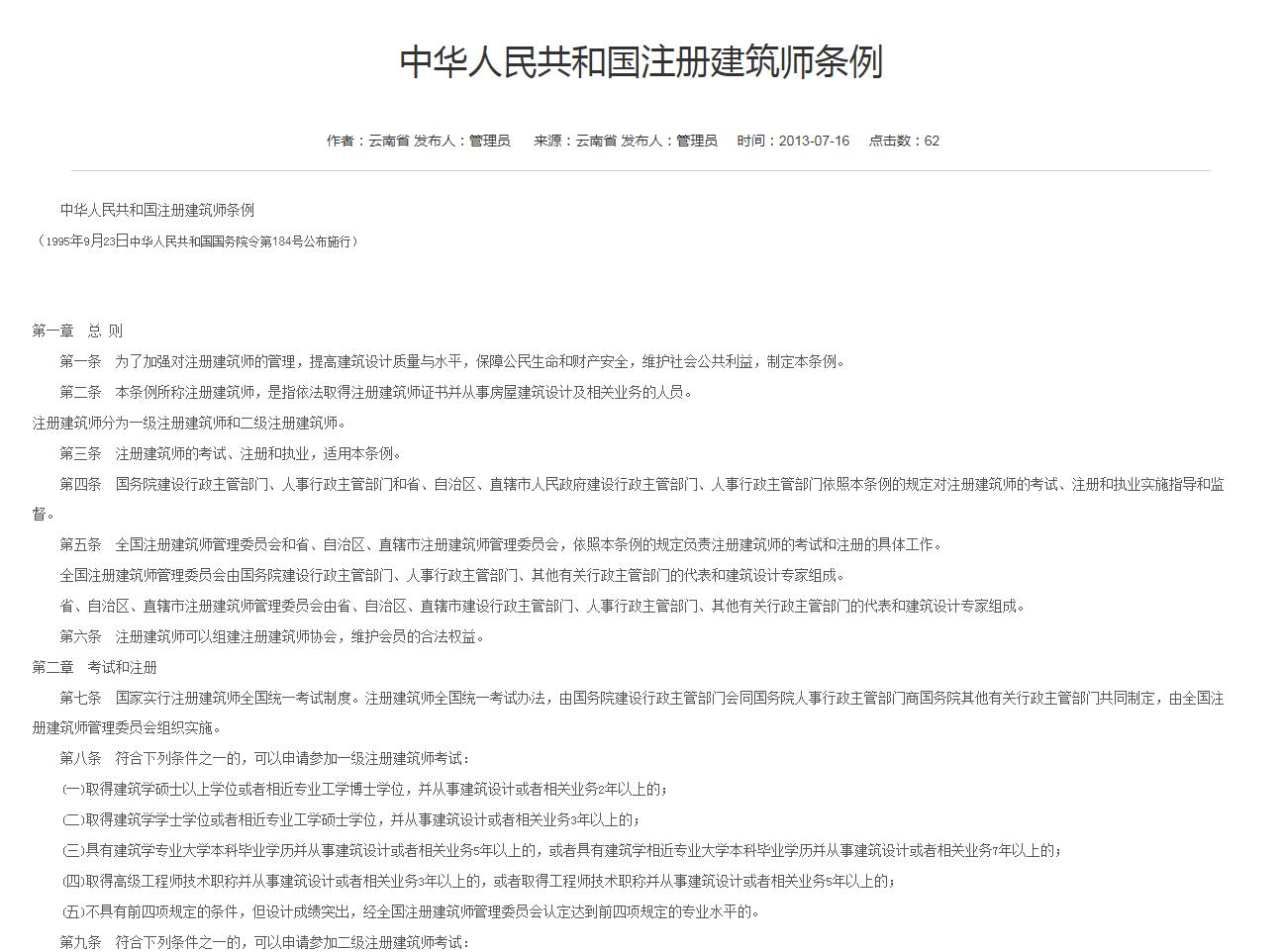Click the page title 中华人民共和国注册建筑师条例

point(641,62)
